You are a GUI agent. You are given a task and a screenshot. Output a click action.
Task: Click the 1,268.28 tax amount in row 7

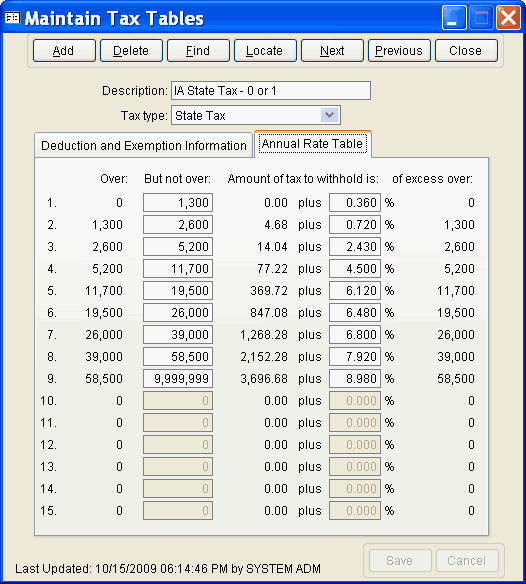point(264,334)
